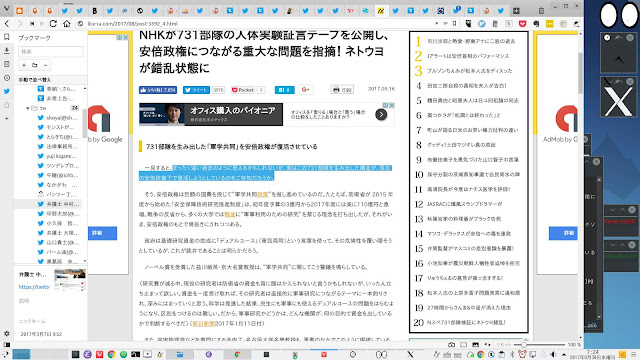Toggle the side panel visibility

click(x=7, y=345)
